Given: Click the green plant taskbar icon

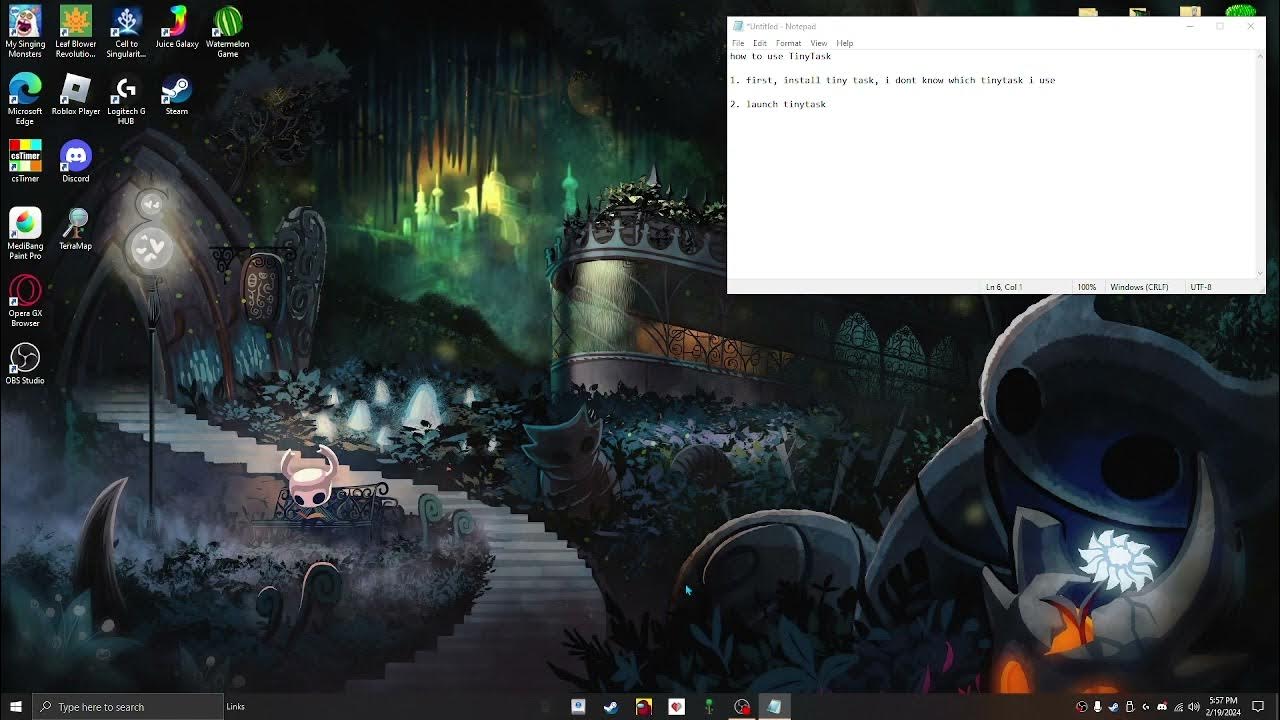Looking at the screenshot, I should 709,706.
